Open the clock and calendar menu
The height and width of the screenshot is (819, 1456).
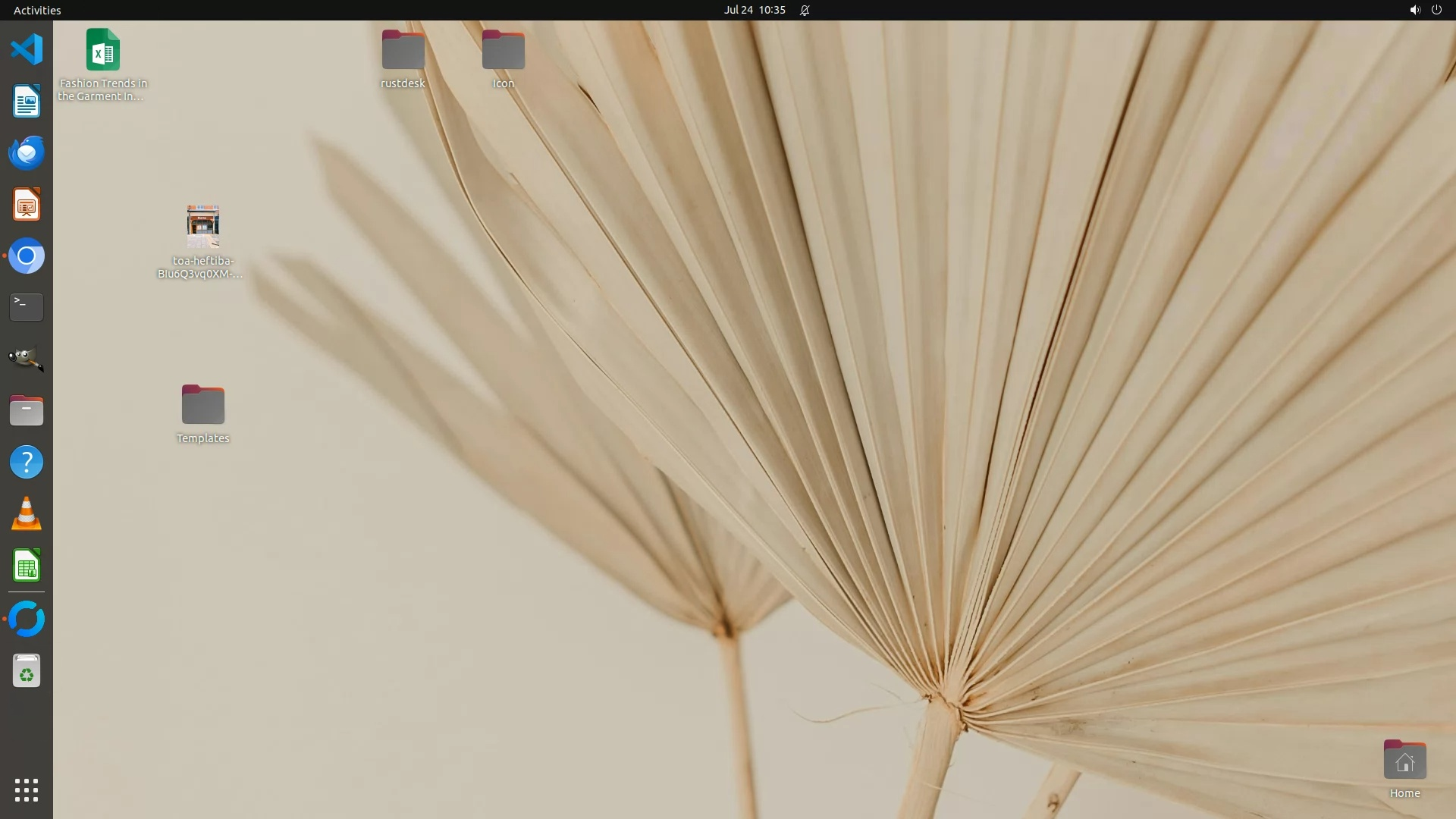click(x=755, y=10)
